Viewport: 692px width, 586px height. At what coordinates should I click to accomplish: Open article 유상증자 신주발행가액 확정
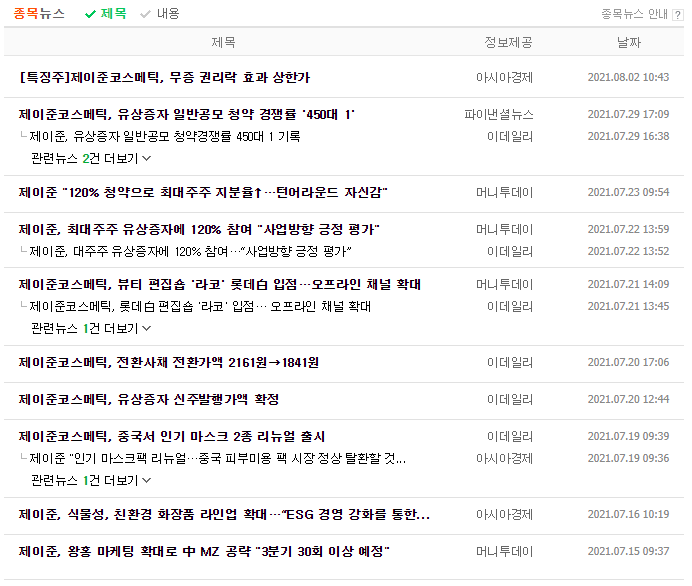pos(149,400)
